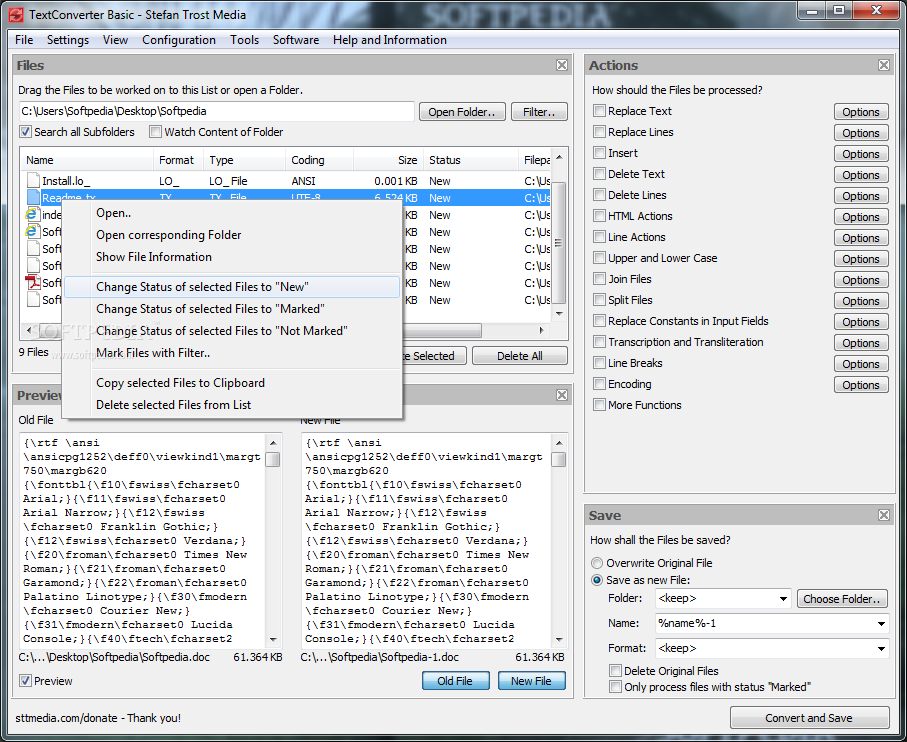907x742 pixels.
Task: Click the TextConverter app icon in title bar
Action: pyautogui.click(x=16, y=14)
